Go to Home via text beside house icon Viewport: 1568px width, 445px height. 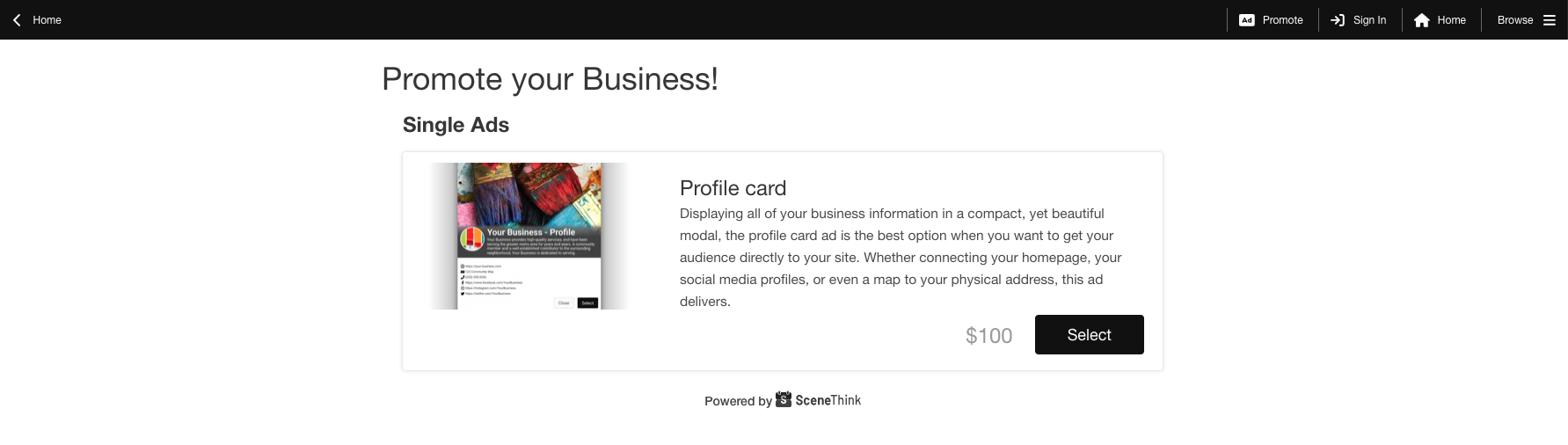[1451, 20]
